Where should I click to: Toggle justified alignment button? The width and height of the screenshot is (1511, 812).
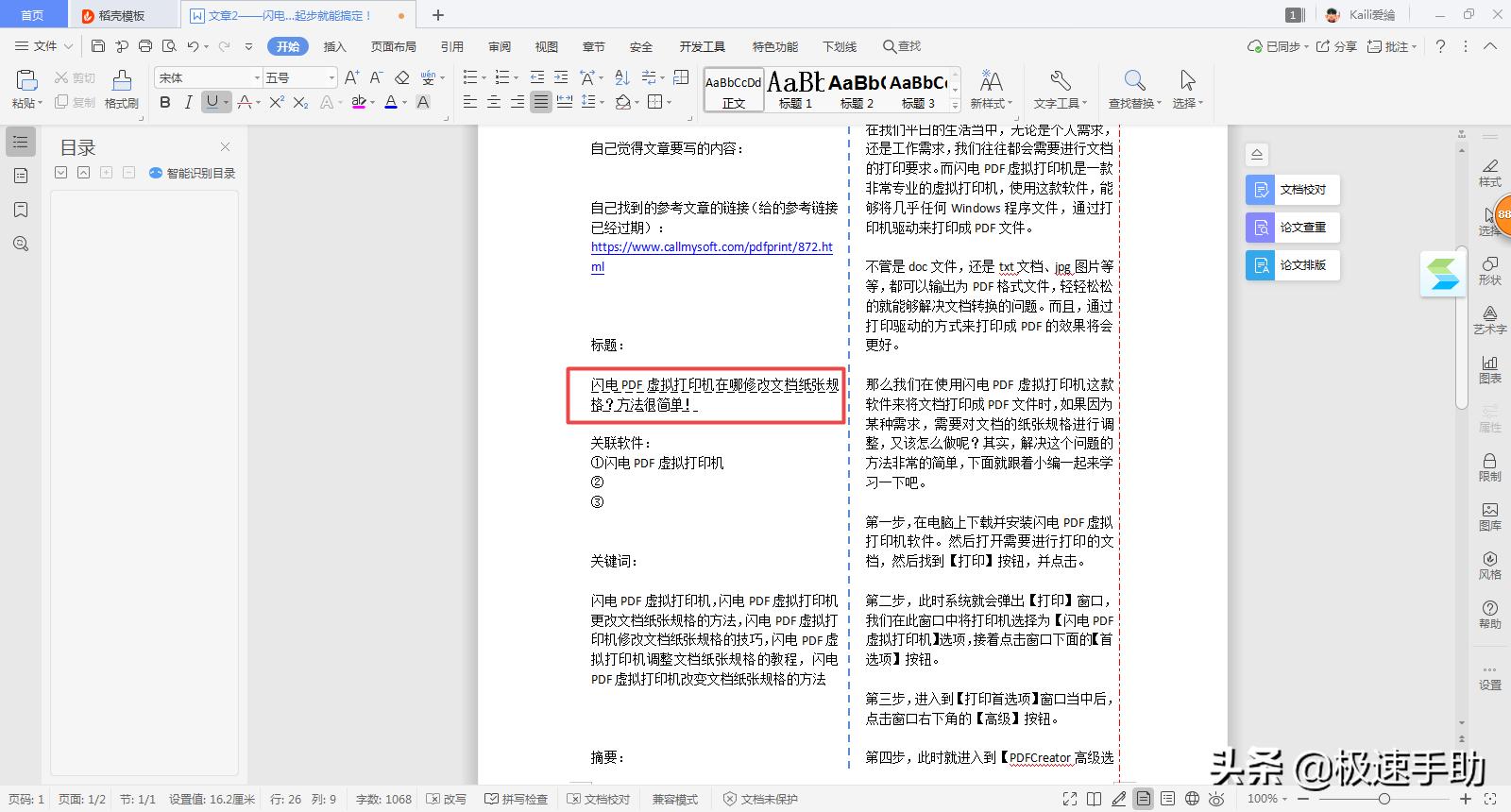[x=541, y=102]
